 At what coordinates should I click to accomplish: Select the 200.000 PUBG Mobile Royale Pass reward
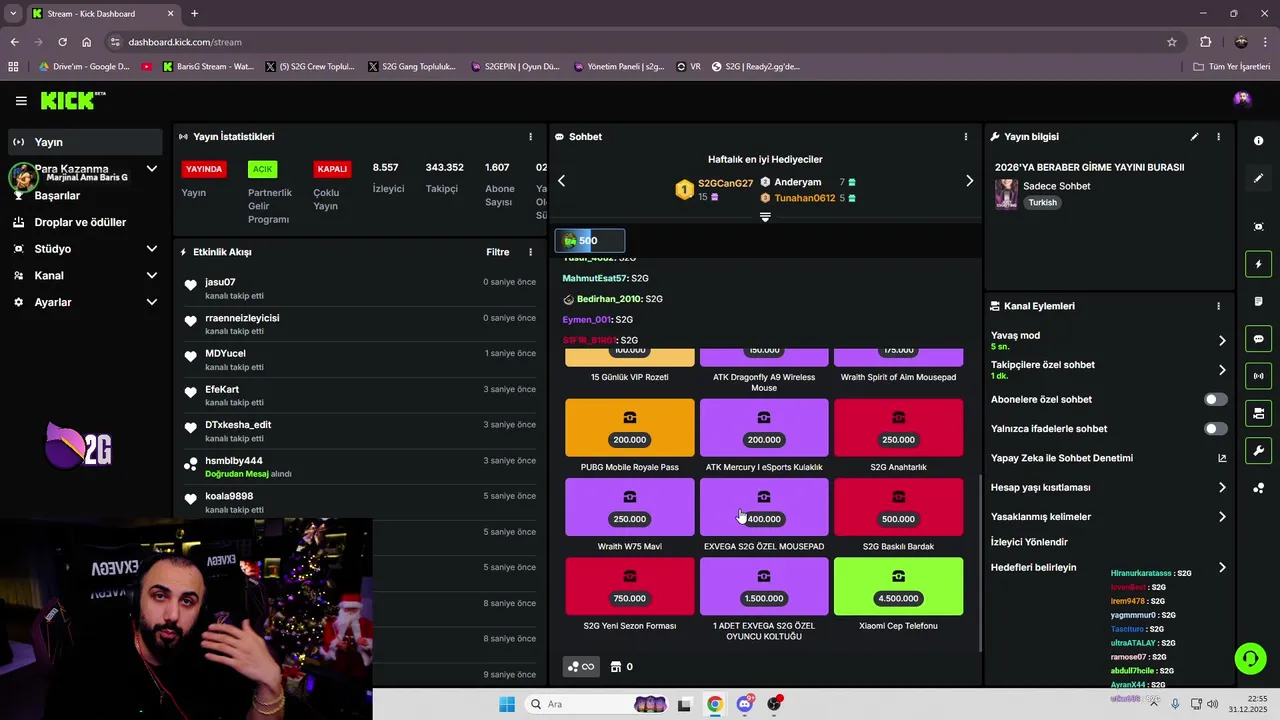pyautogui.click(x=630, y=427)
